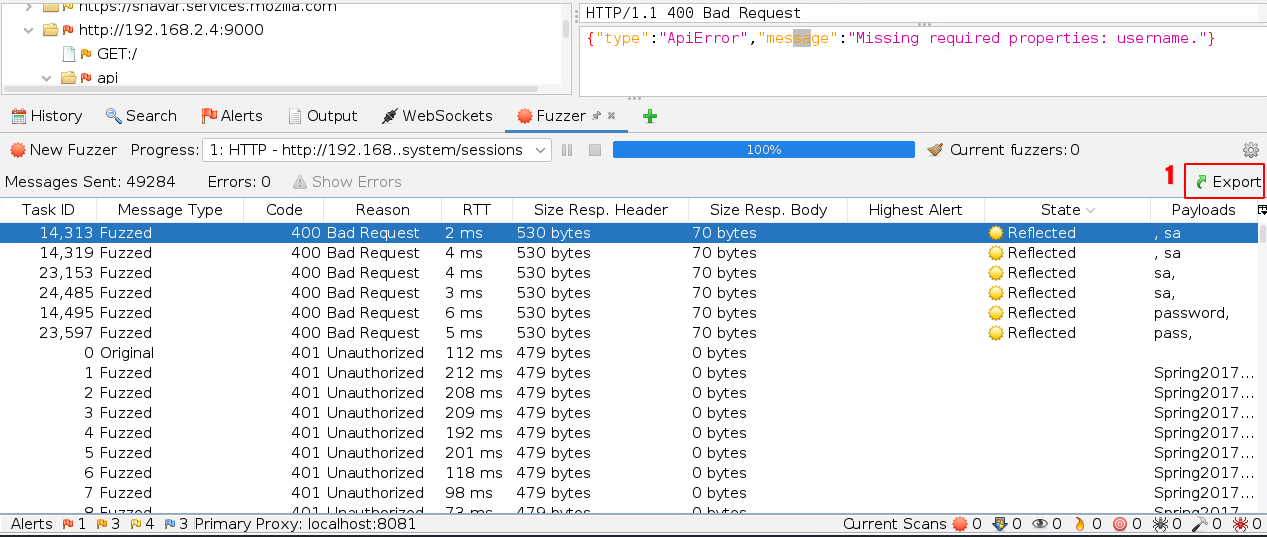Screen dimensions: 1267x537
Task: Click the Fuzzer options gear icon
Action: point(1250,150)
